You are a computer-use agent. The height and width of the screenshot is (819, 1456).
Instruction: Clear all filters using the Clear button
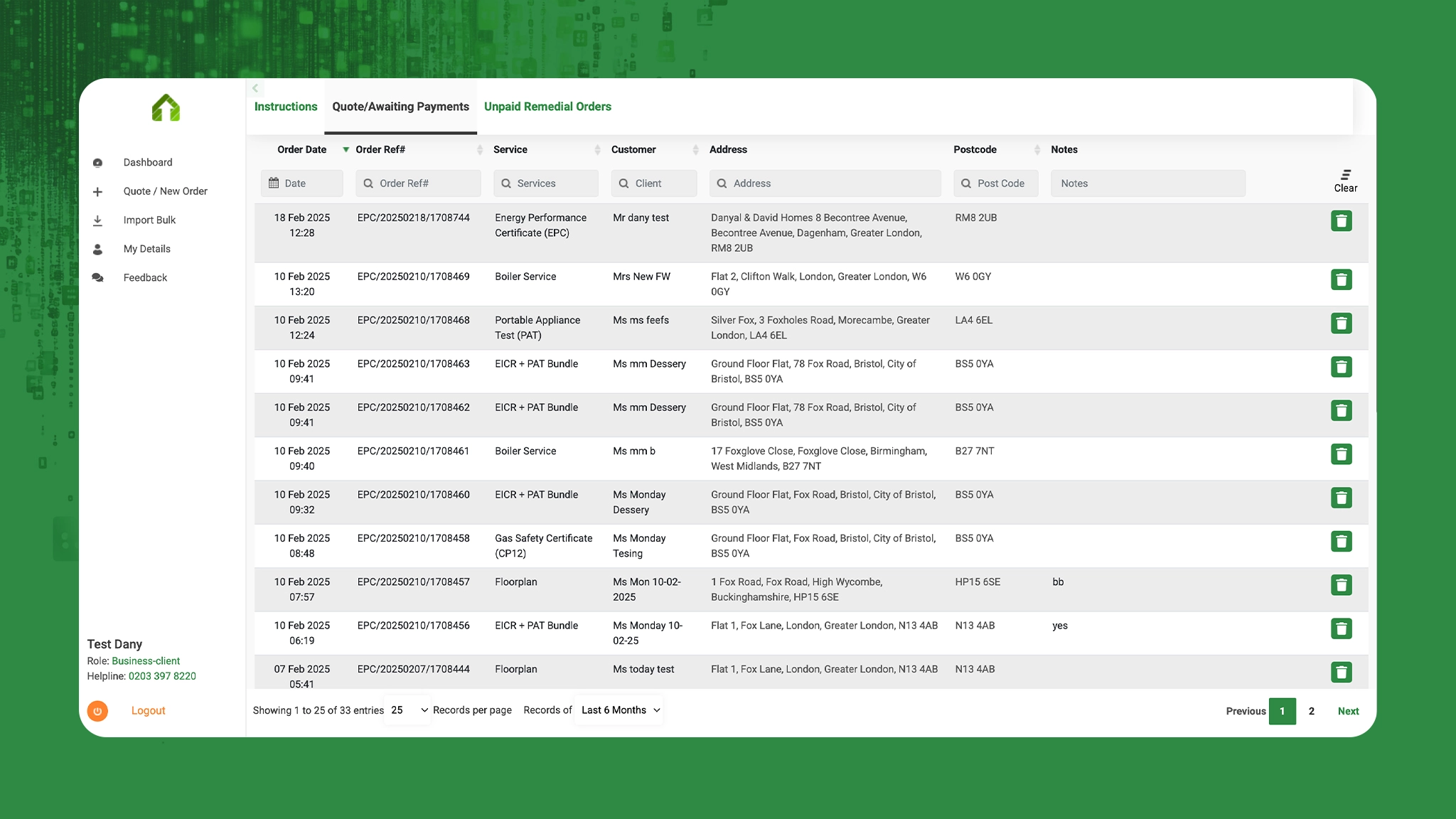(x=1345, y=181)
